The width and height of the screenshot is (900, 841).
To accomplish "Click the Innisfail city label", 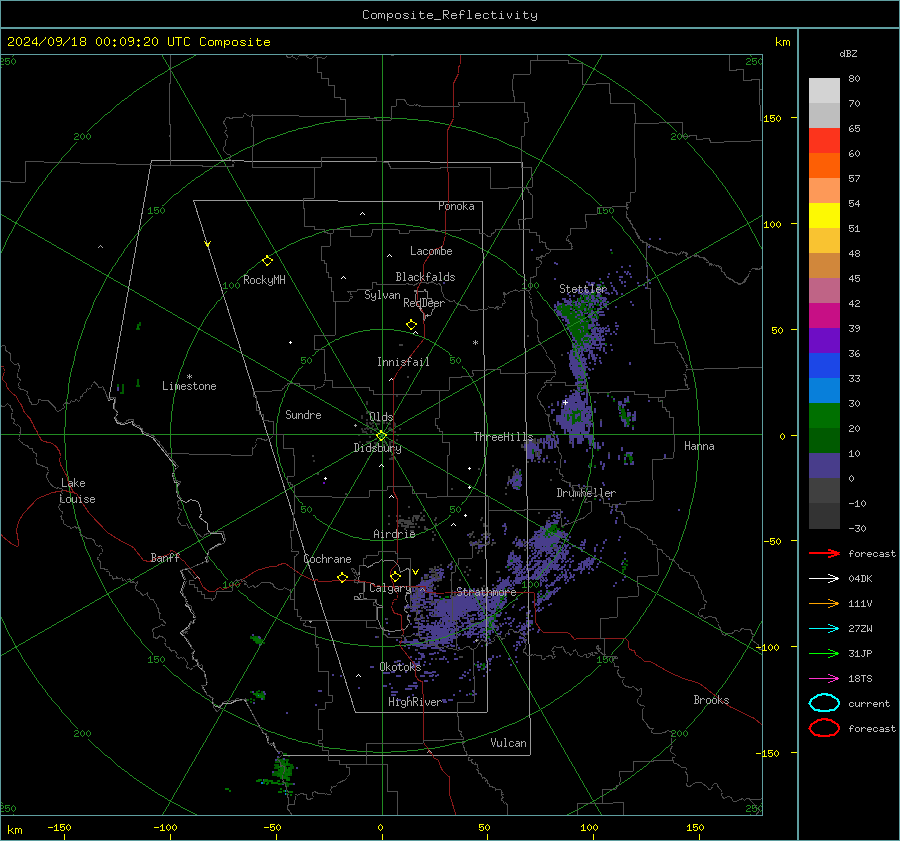I will pos(403,362).
